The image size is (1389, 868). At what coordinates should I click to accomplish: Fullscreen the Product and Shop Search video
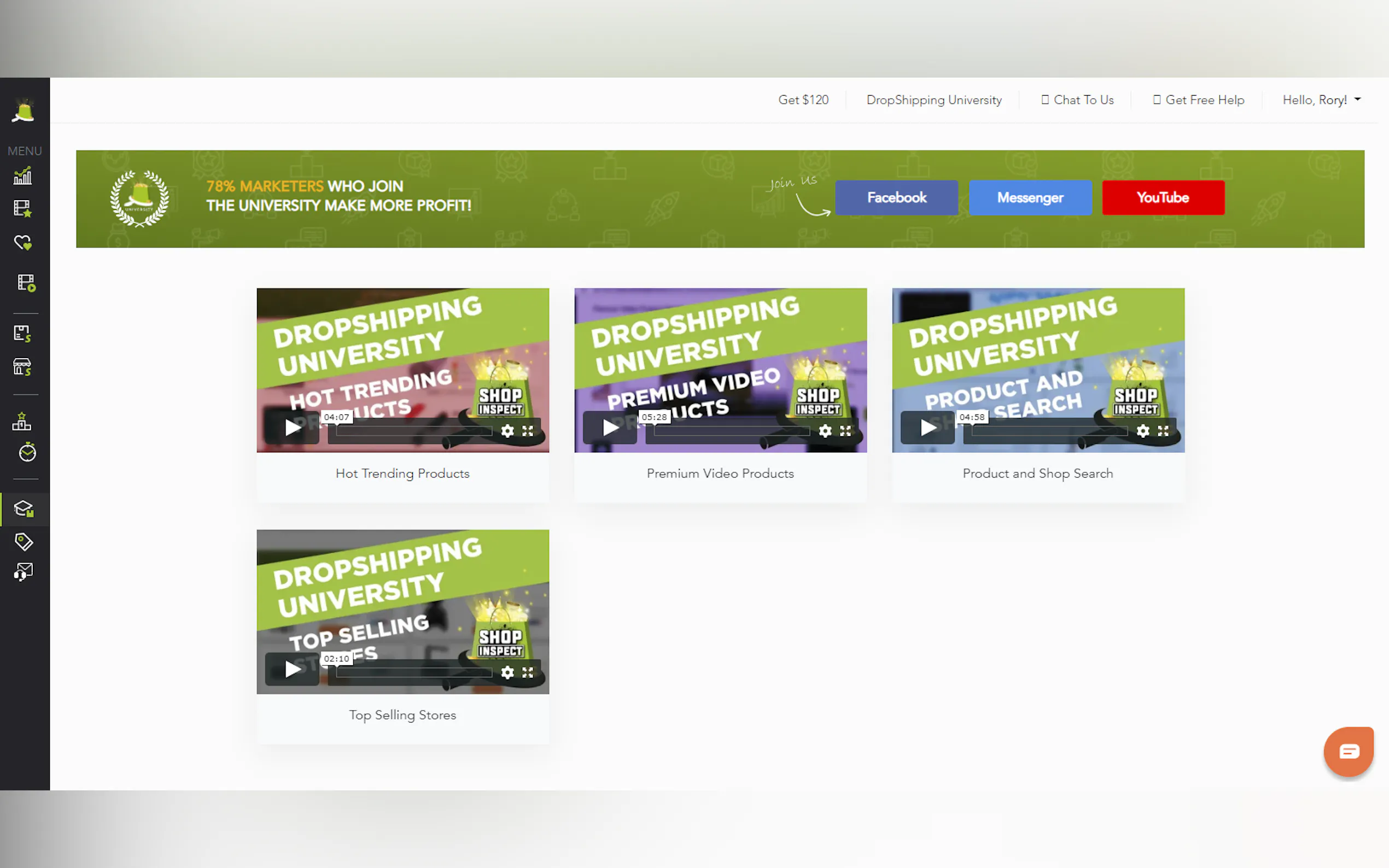pyautogui.click(x=1163, y=431)
